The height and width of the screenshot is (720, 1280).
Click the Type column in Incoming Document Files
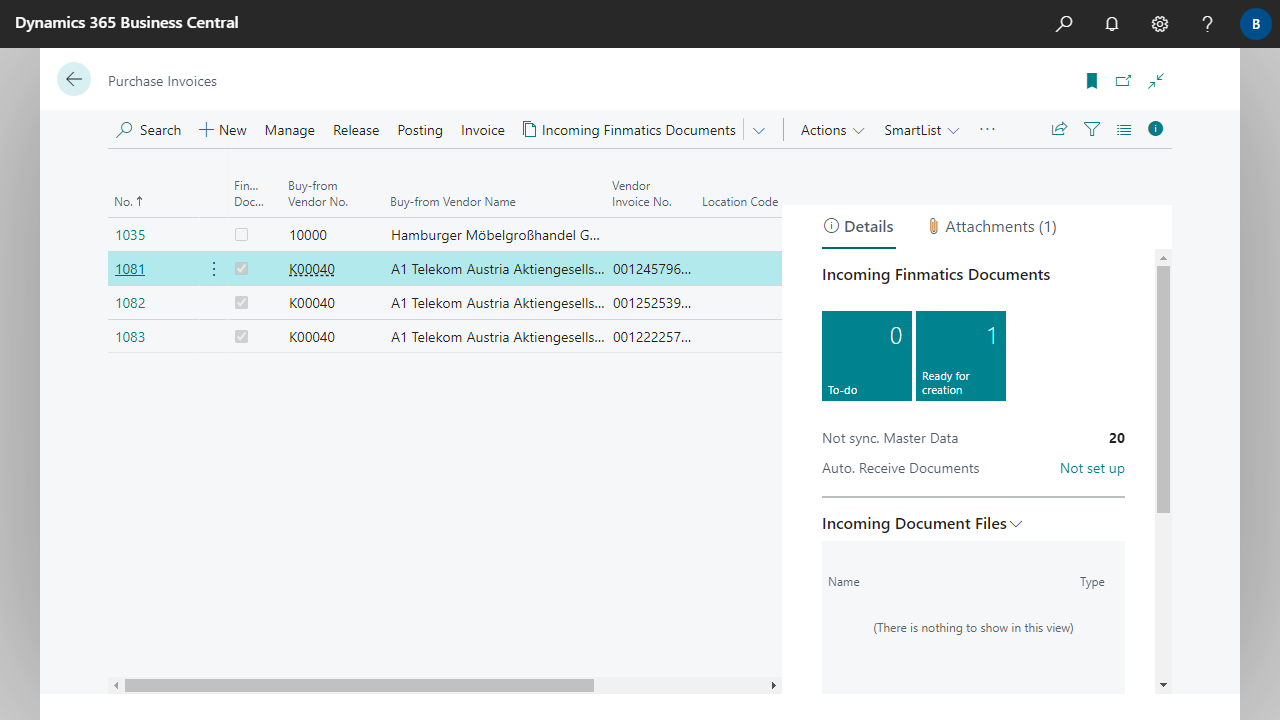(1092, 582)
